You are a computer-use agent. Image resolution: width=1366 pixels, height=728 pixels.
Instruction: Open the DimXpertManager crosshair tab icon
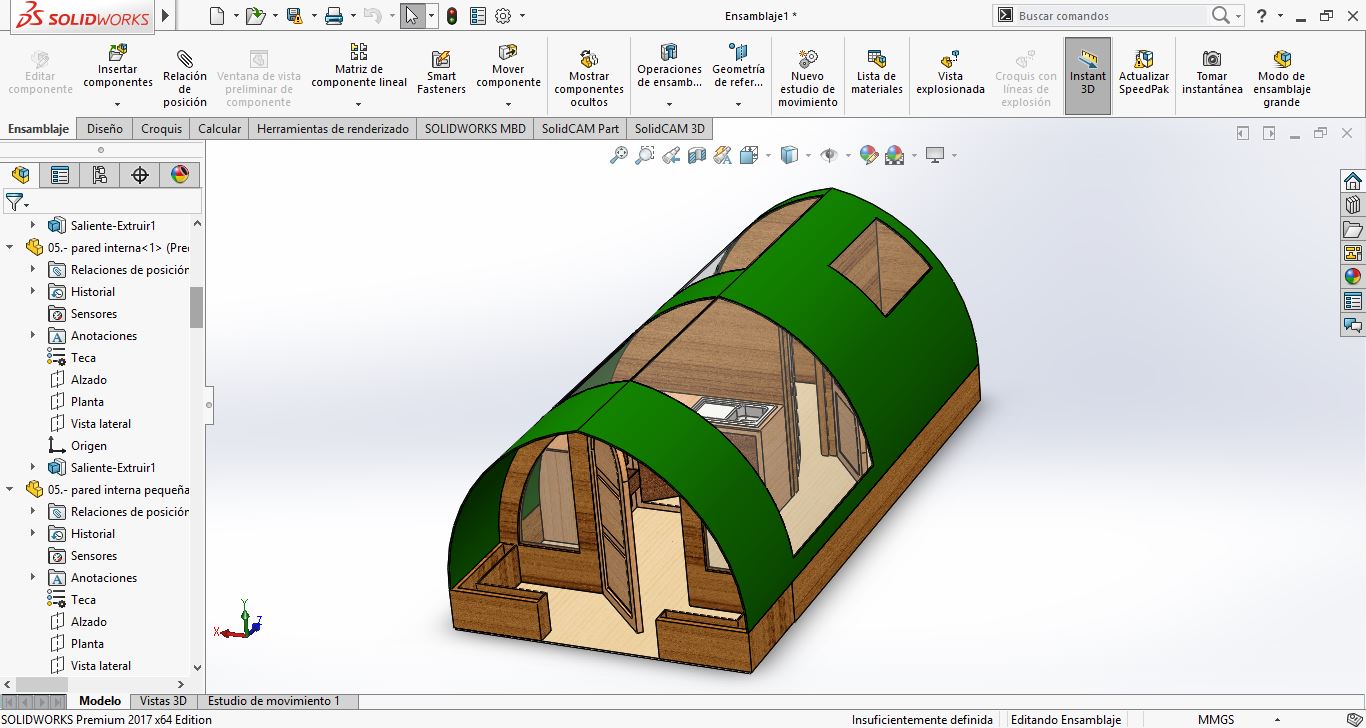pyautogui.click(x=140, y=175)
